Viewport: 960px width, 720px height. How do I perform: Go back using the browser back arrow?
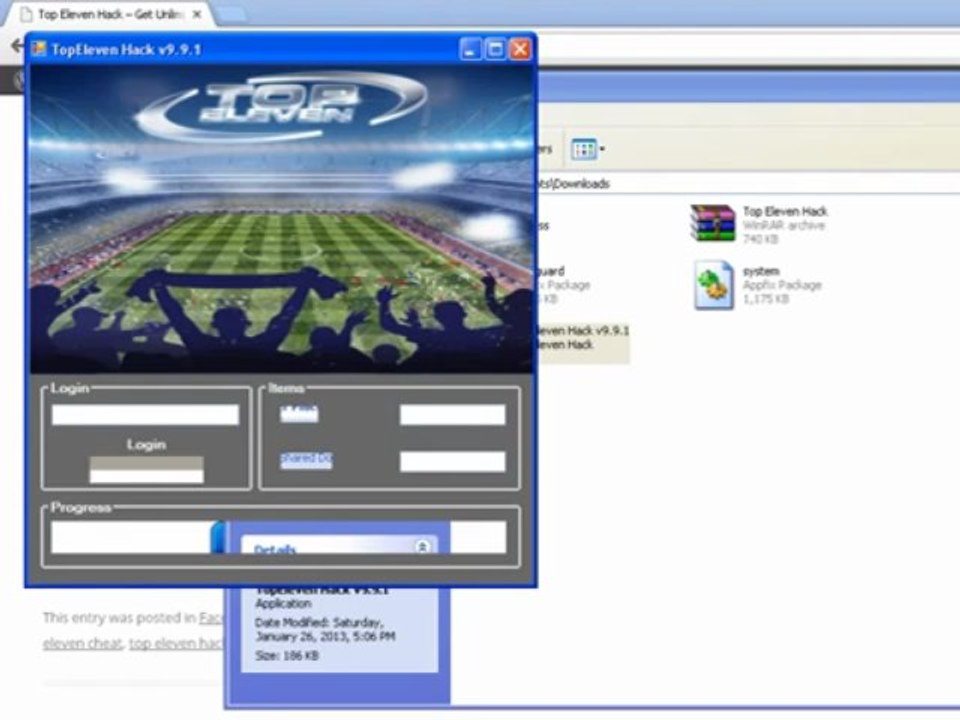tap(17, 45)
